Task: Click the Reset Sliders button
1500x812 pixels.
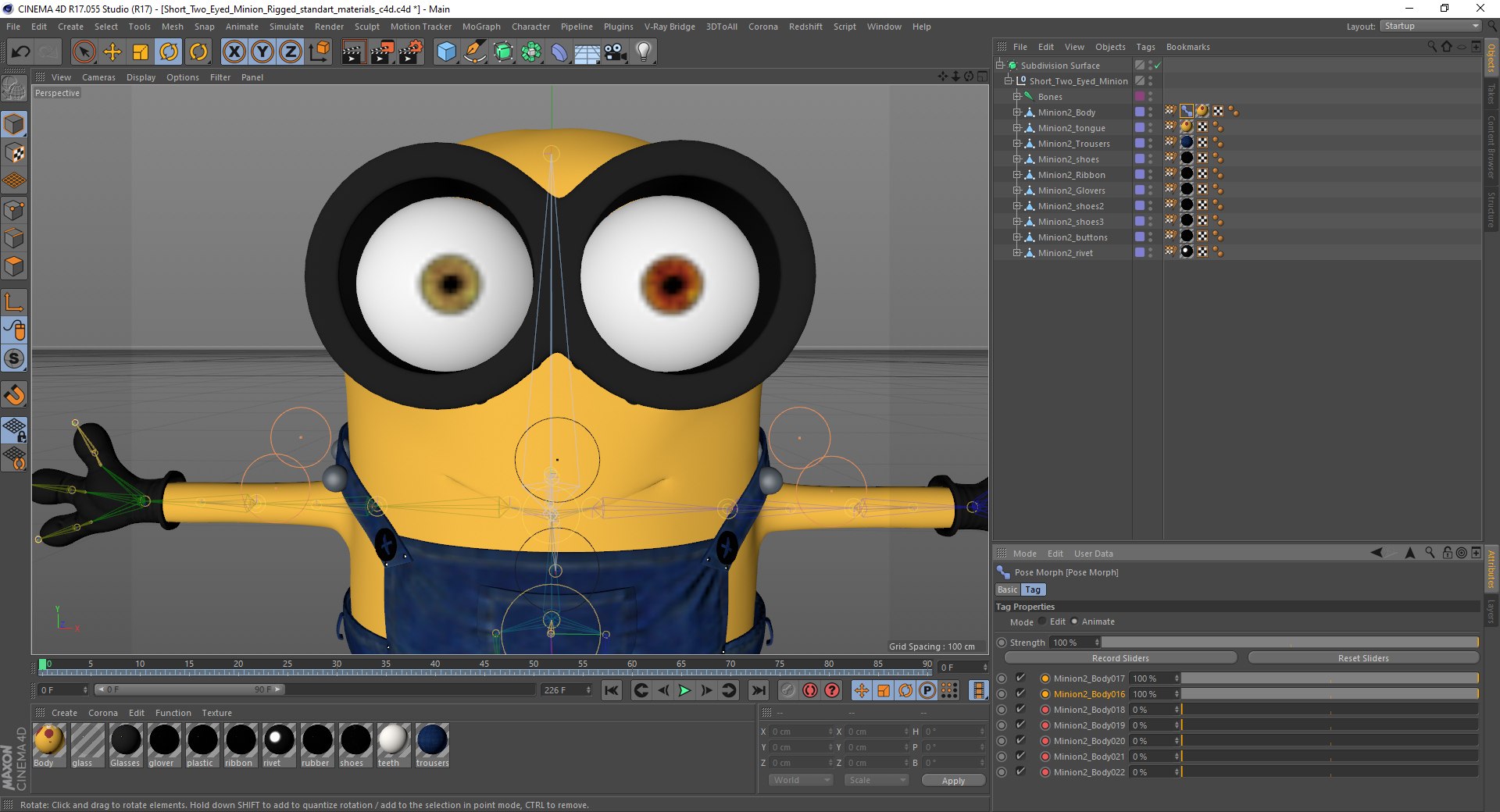Action: pos(1363,658)
